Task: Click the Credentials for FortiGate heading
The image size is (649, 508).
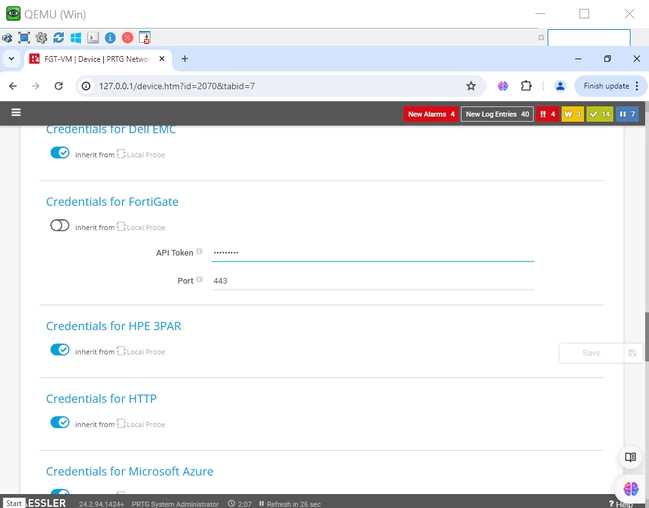Action: point(112,202)
